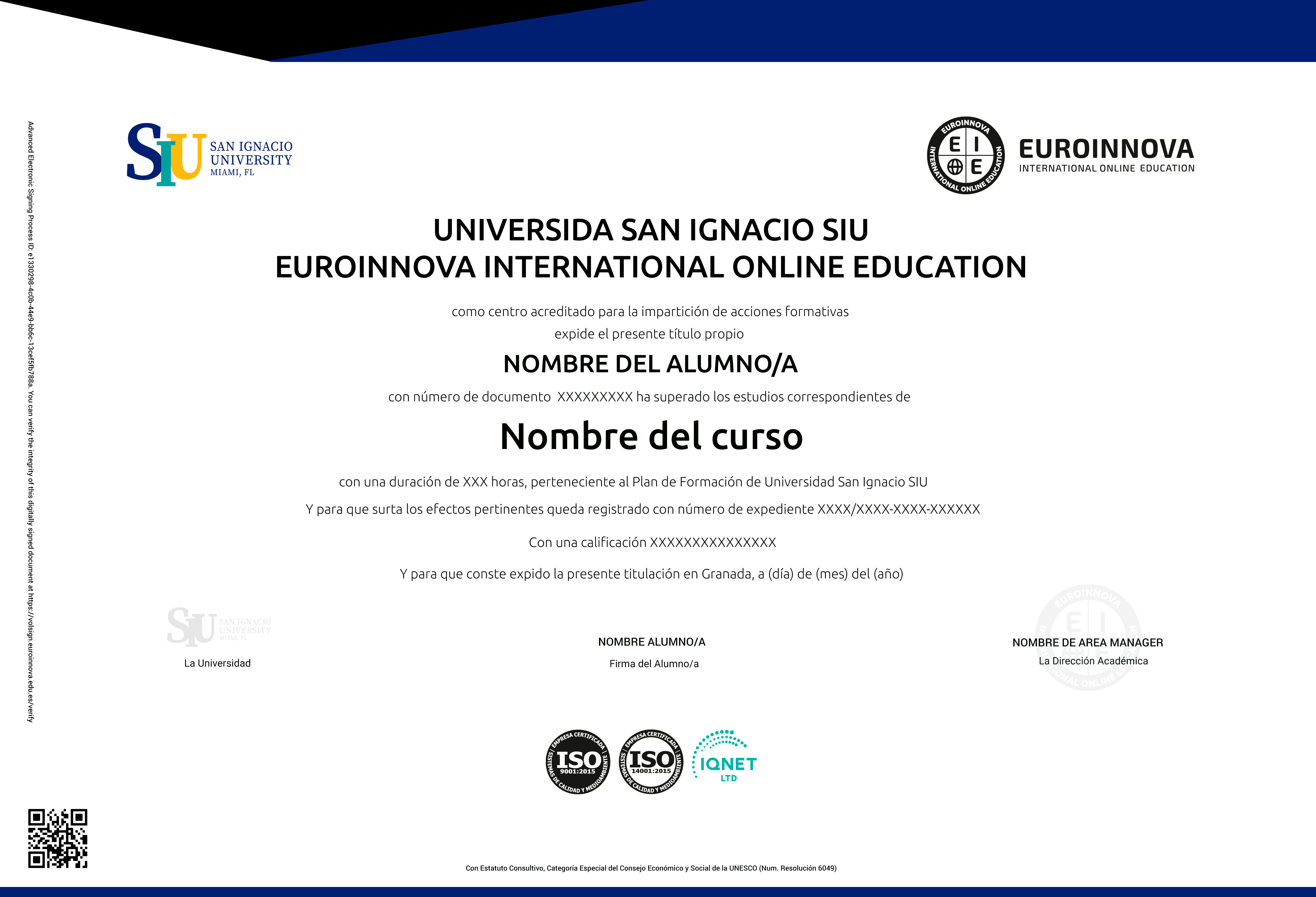Click the placeholder NOMBRE DEL ALUMNO/A
This screenshot has width=1316, height=897.
[650, 364]
